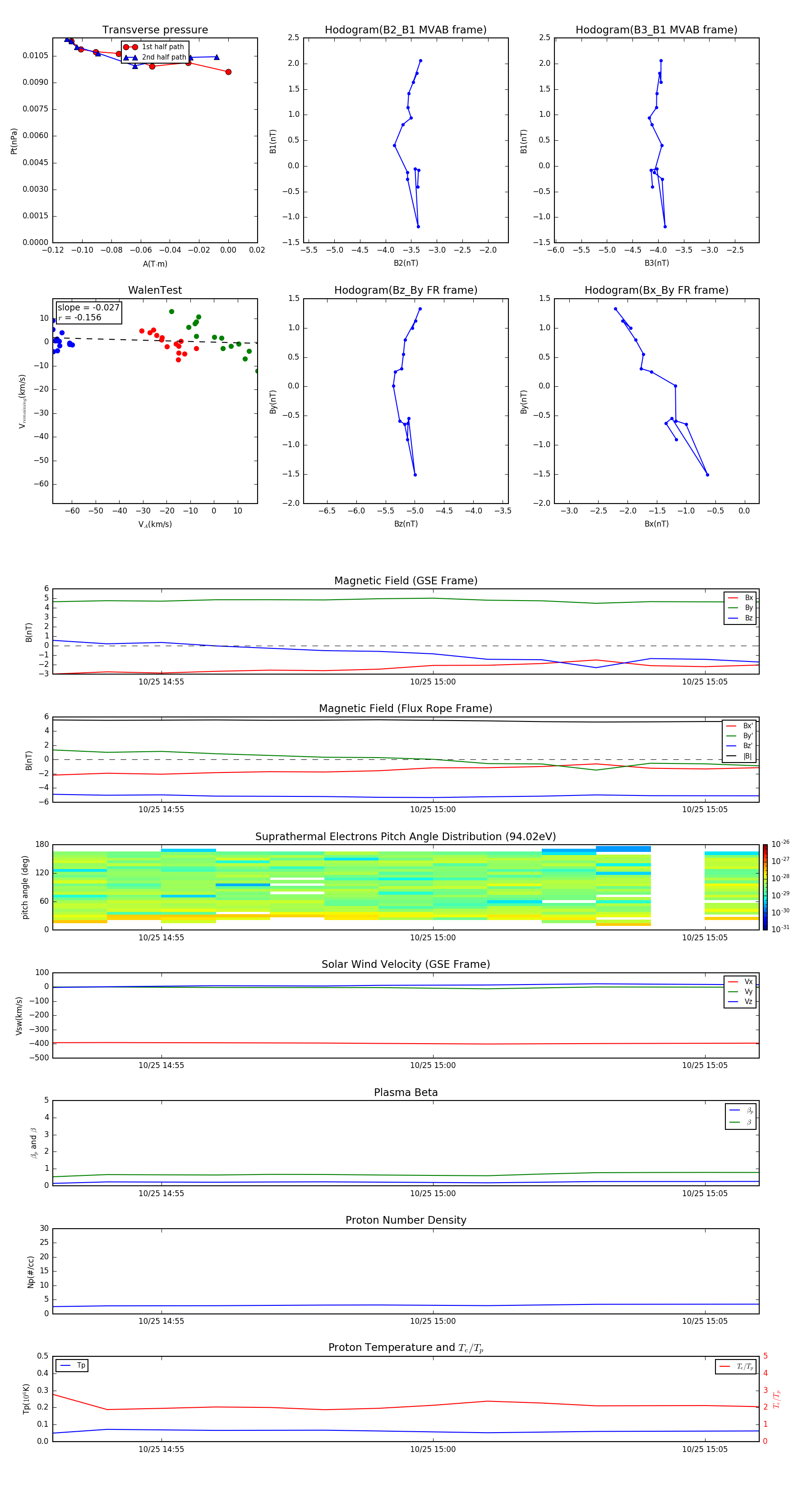
Task: Click the 'Proton Temperature and Te/Tp' title
Action: (406, 1348)
